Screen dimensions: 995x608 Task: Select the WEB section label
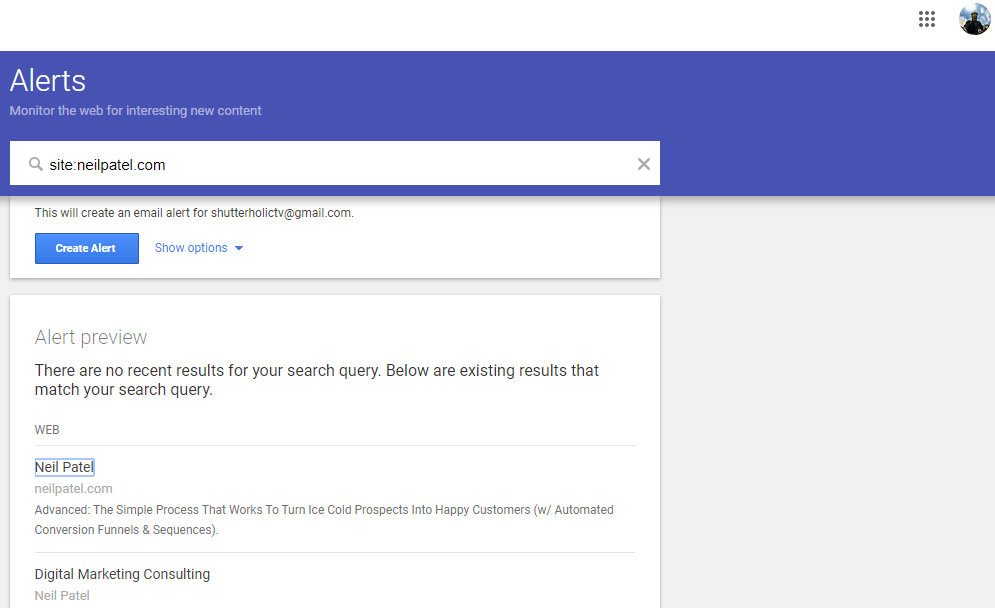pos(47,430)
